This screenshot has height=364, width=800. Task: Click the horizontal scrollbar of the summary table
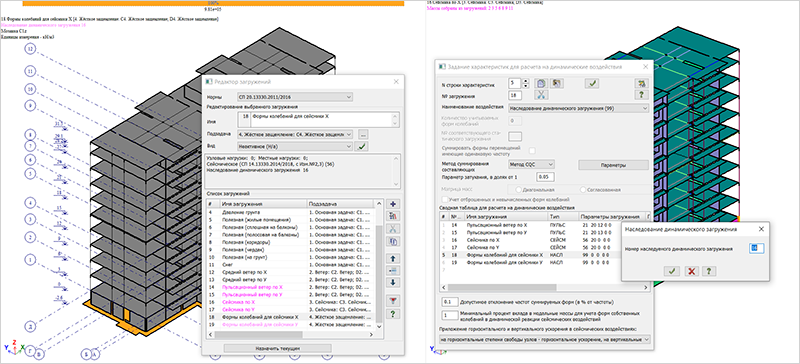click(x=545, y=287)
